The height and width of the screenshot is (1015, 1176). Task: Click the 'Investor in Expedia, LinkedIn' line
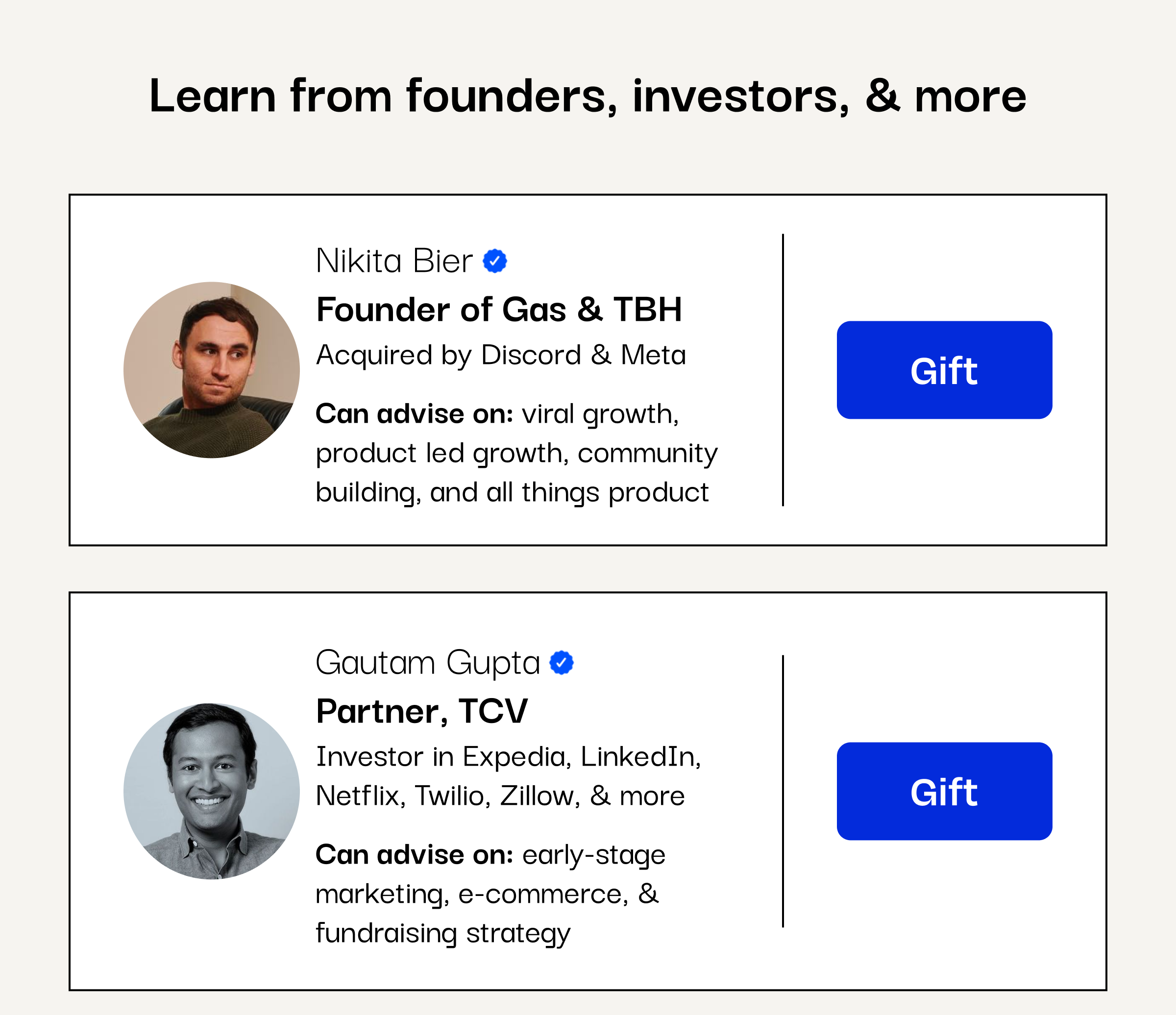(509, 757)
